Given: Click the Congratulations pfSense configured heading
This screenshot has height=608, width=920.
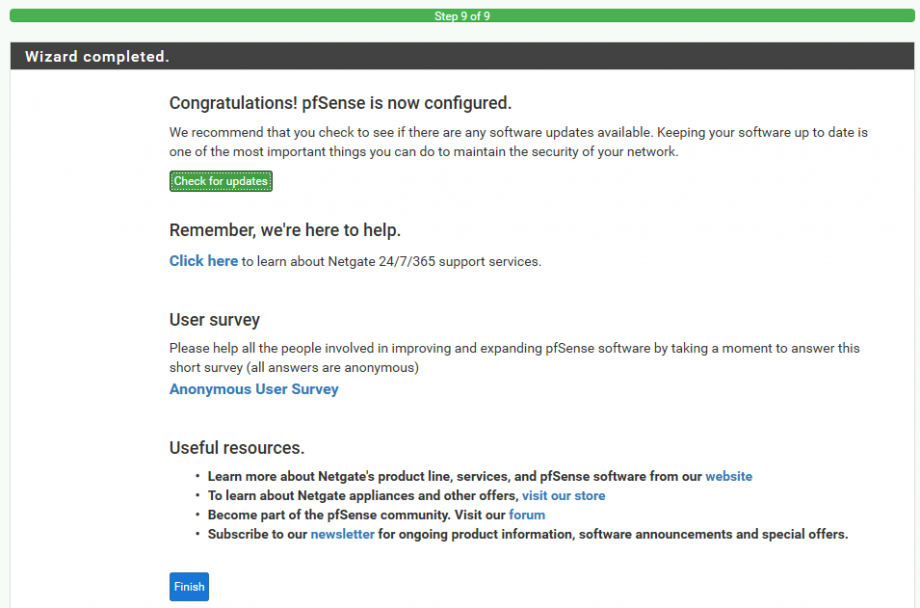Looking at the screenshot, I should (x=340, y=103).
